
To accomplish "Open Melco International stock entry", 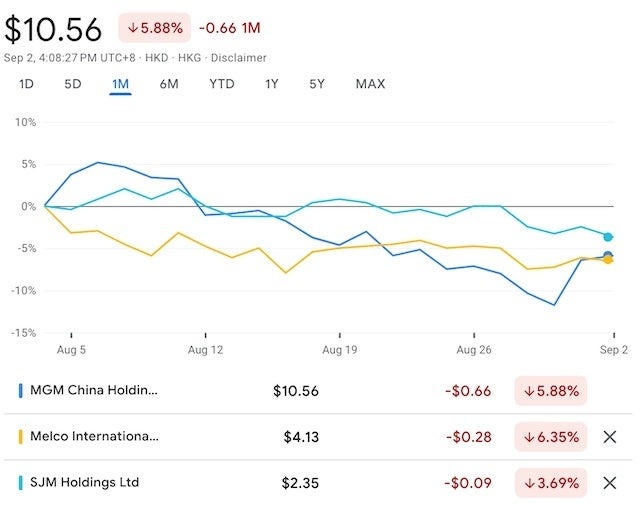I will click(94, 436).
